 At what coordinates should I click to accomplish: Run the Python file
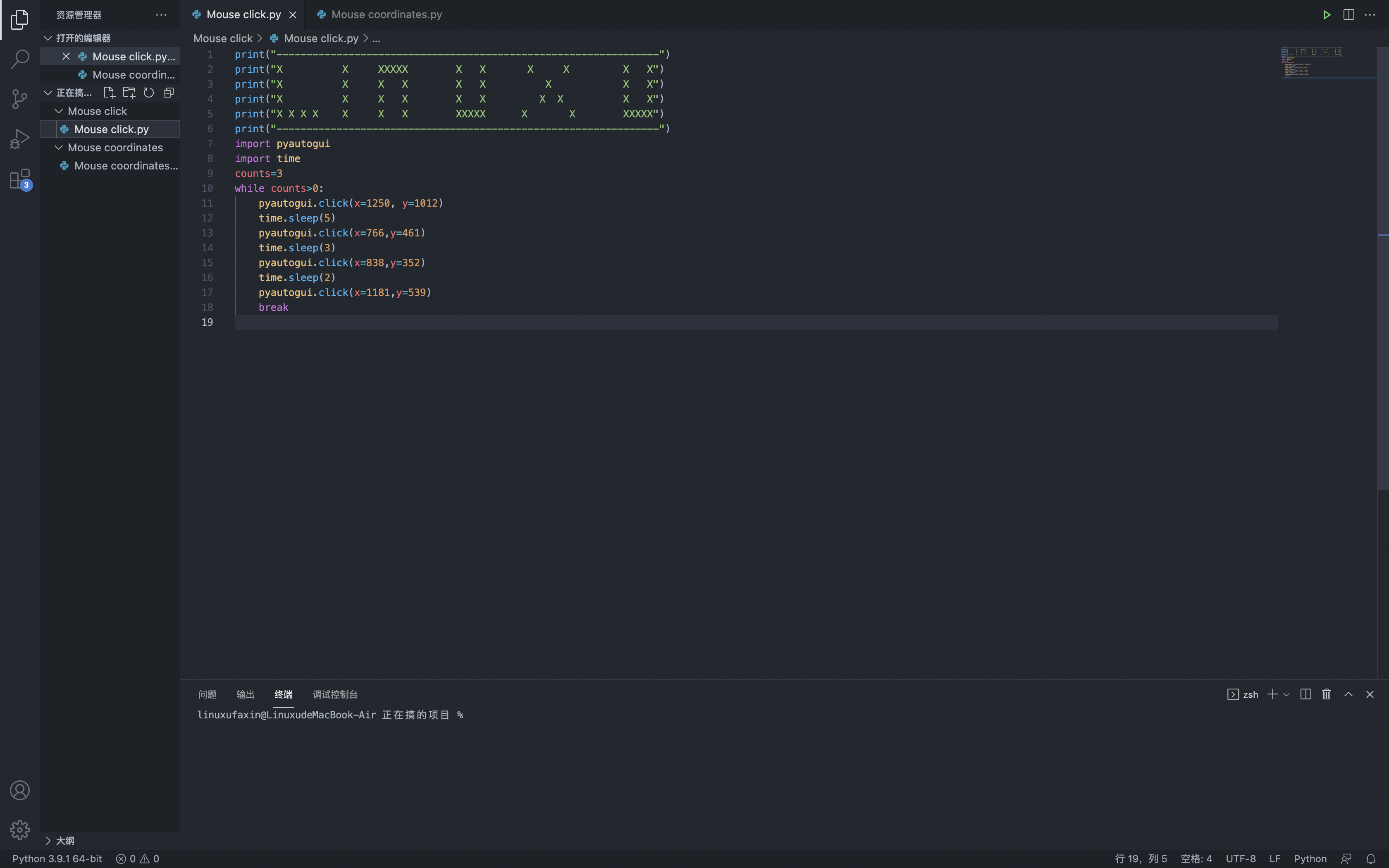click(1327, 14)
